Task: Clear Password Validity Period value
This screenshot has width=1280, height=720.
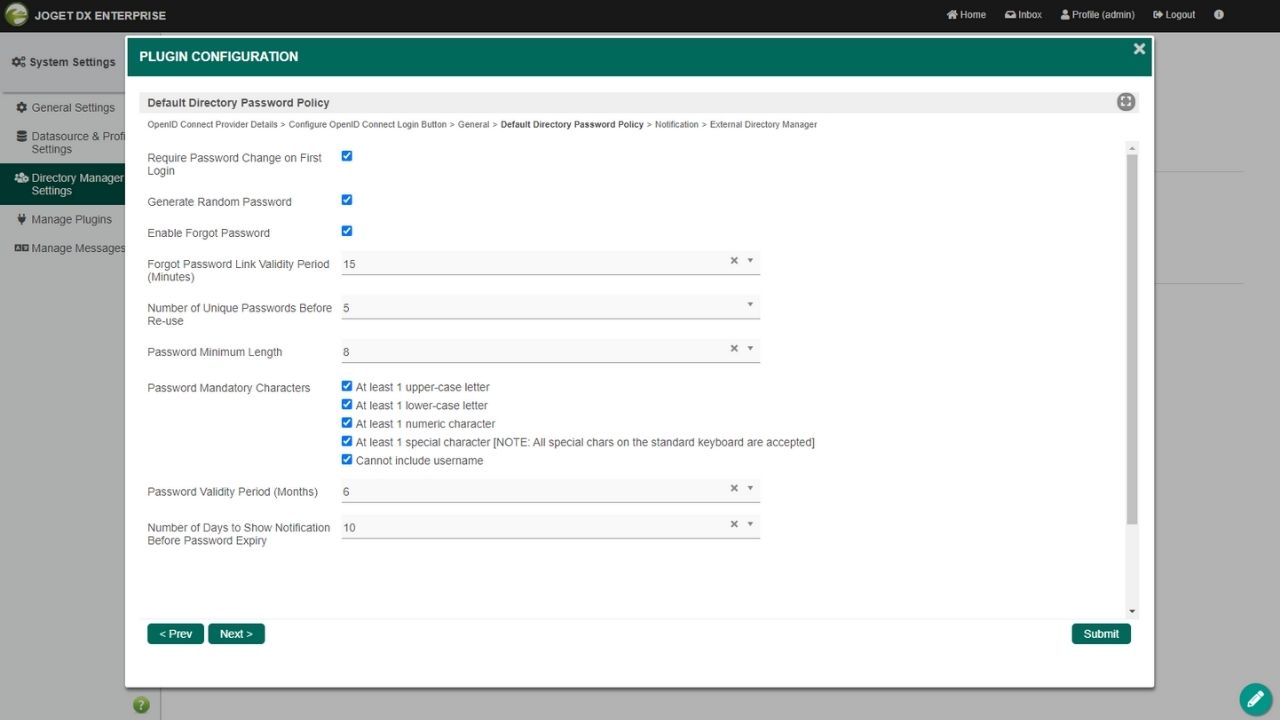Action: click(x=734, y=488)
